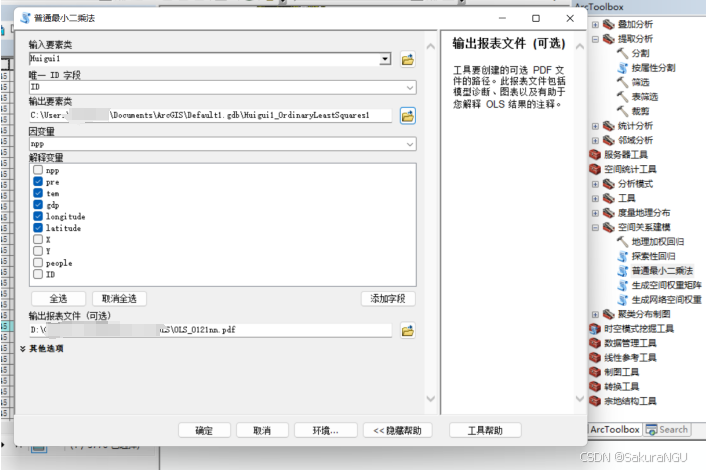Click the 添加字段 button
Viewport: 706px width, 470px height.
[388, 298]
